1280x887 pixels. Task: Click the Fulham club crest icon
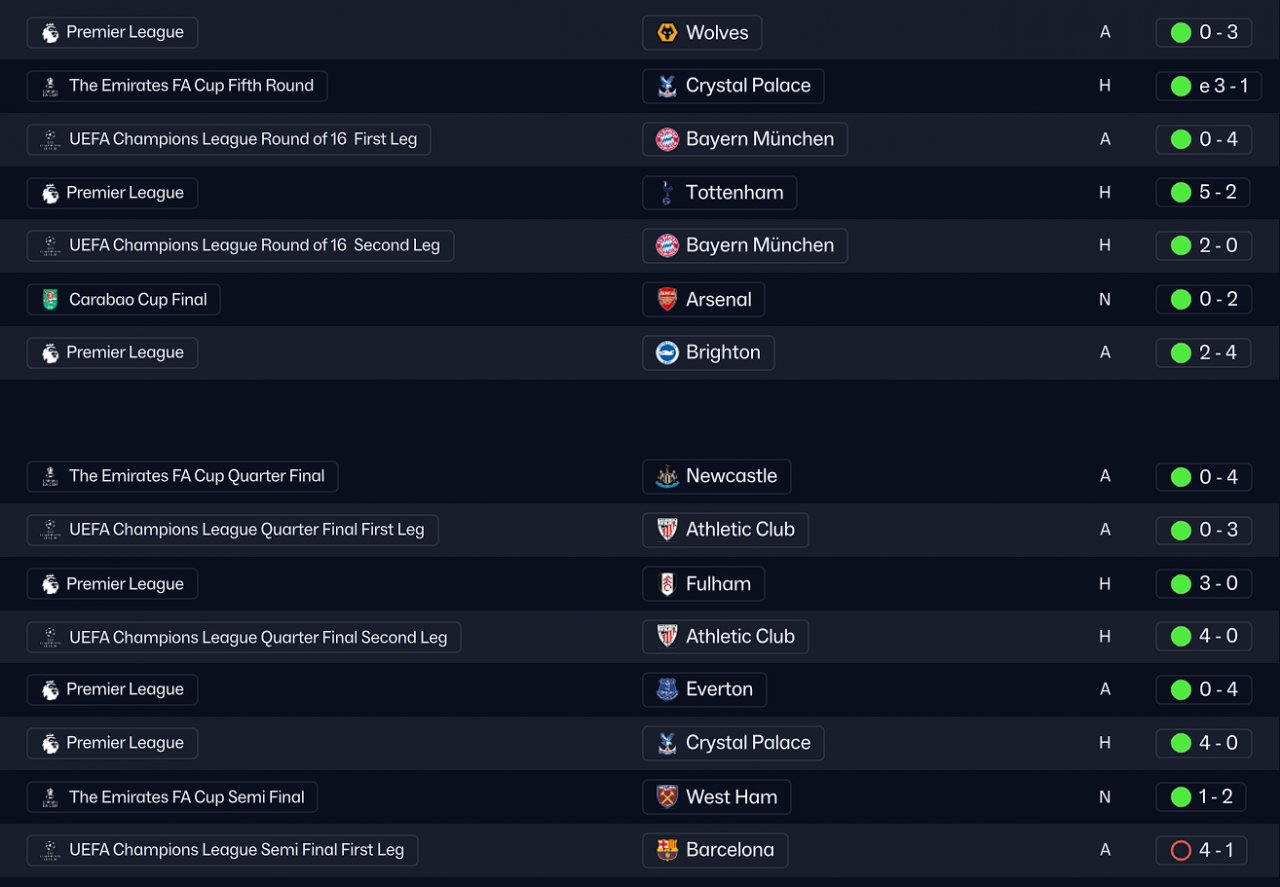[667, 584]
